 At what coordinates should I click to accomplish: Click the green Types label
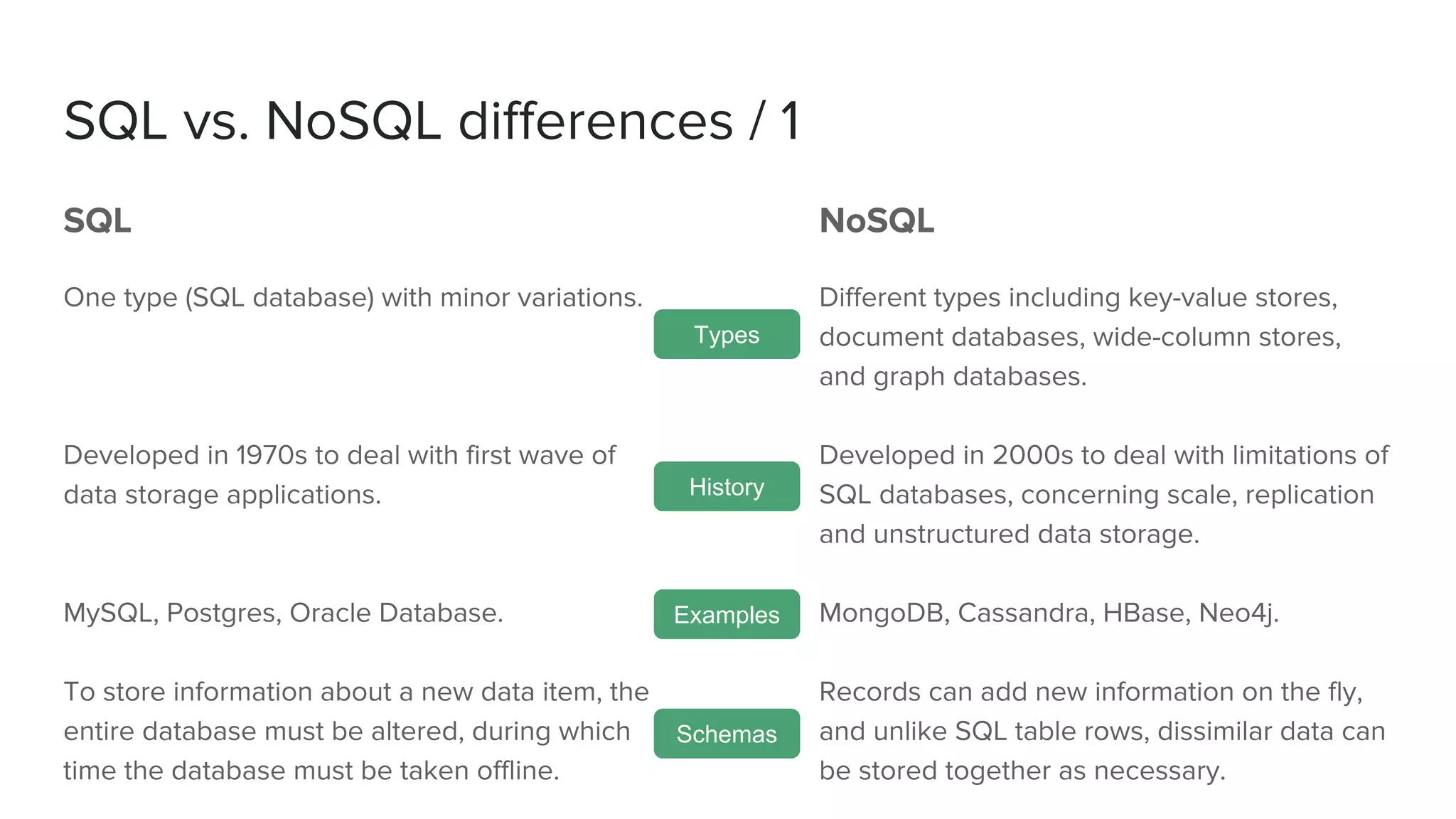click(727, 334)
